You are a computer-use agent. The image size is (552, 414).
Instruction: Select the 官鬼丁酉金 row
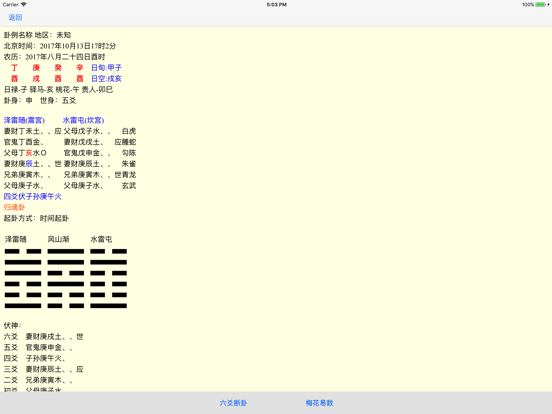coord(24,142)
